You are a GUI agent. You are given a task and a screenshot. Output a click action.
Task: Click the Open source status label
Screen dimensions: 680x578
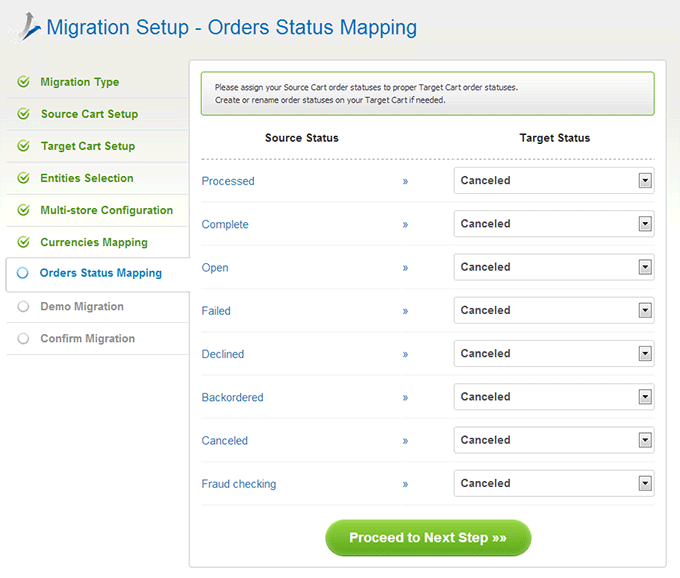pos(215,268)
